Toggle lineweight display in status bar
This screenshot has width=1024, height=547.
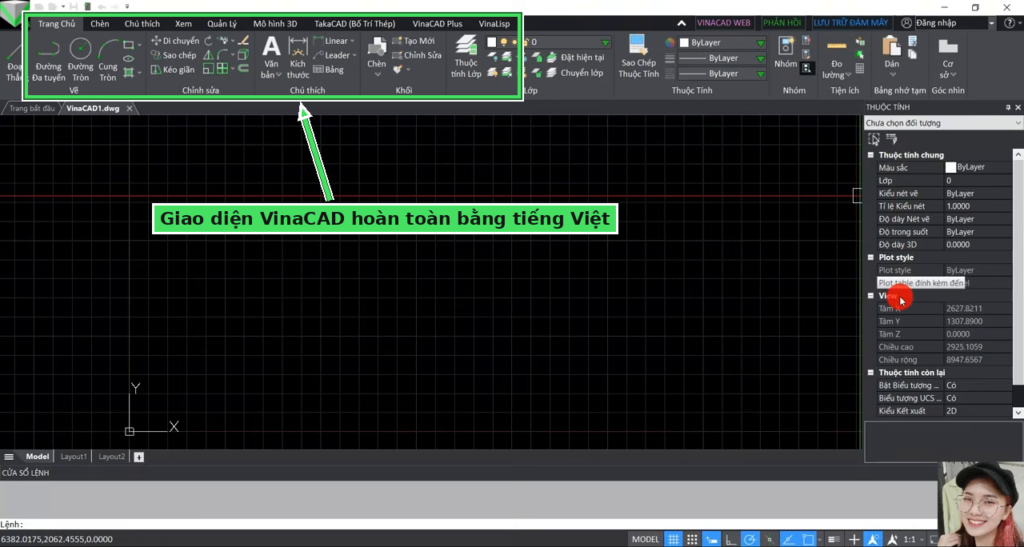(834, 539)
